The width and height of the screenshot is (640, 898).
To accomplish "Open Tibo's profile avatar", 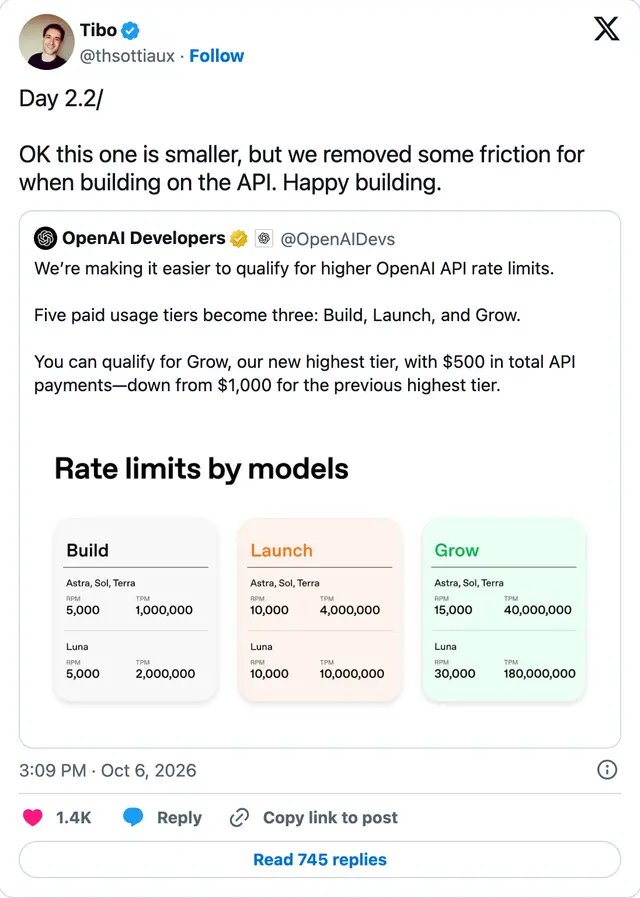I will point(46,42).
